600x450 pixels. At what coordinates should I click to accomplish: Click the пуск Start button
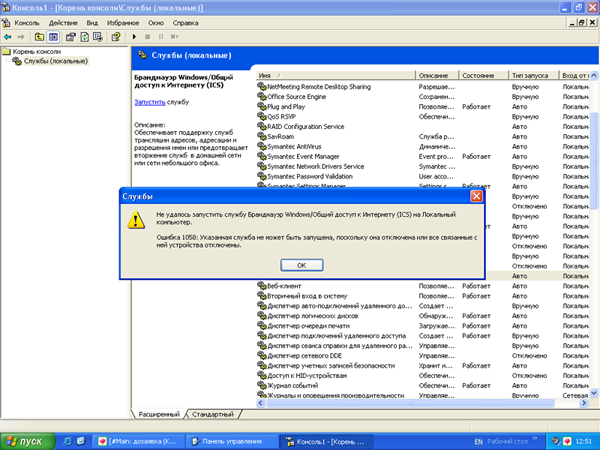[x=28, y=441]
